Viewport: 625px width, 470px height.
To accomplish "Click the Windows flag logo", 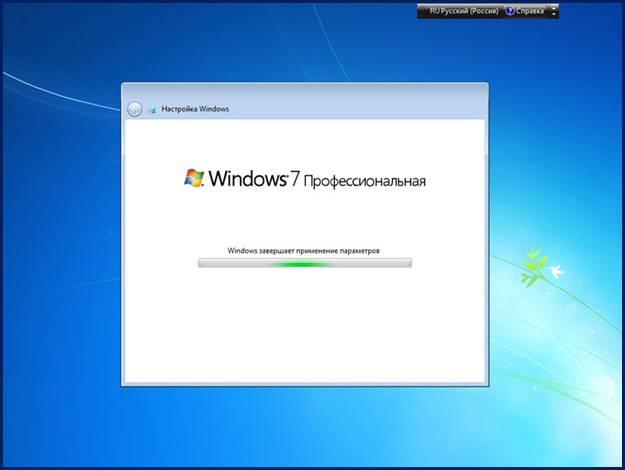I will click(x=194, y=178).
